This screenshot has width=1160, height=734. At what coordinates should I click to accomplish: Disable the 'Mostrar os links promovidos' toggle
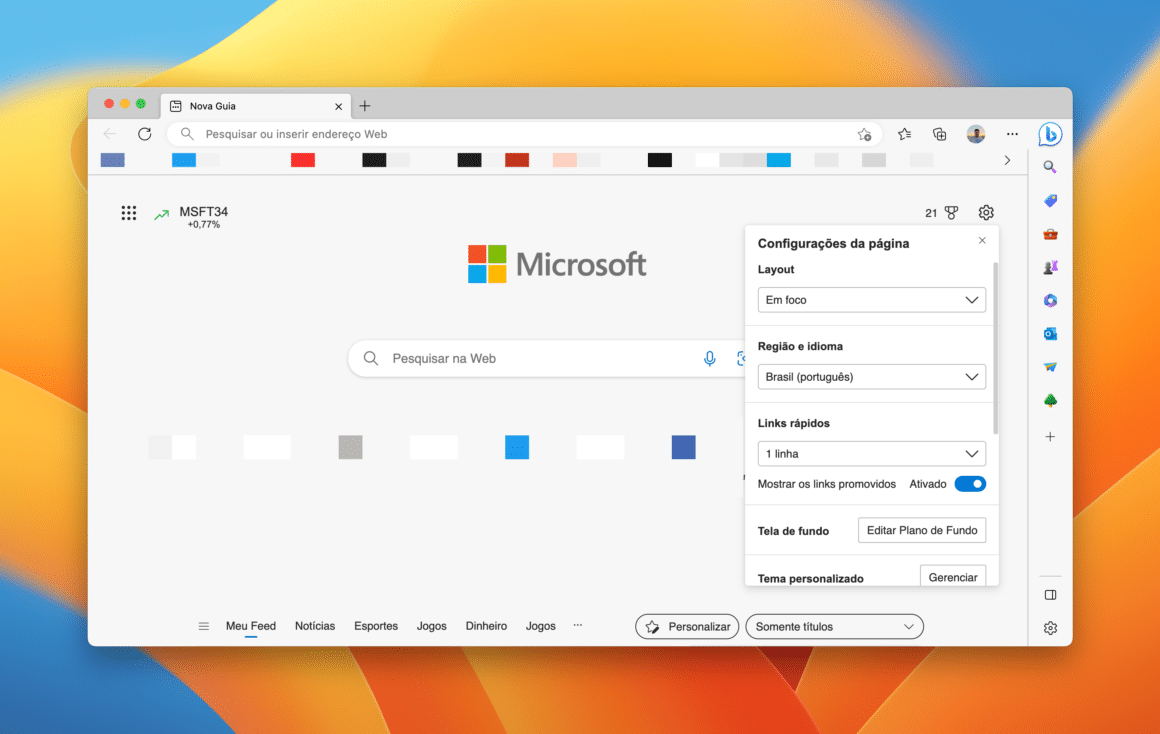pos(969,483)
